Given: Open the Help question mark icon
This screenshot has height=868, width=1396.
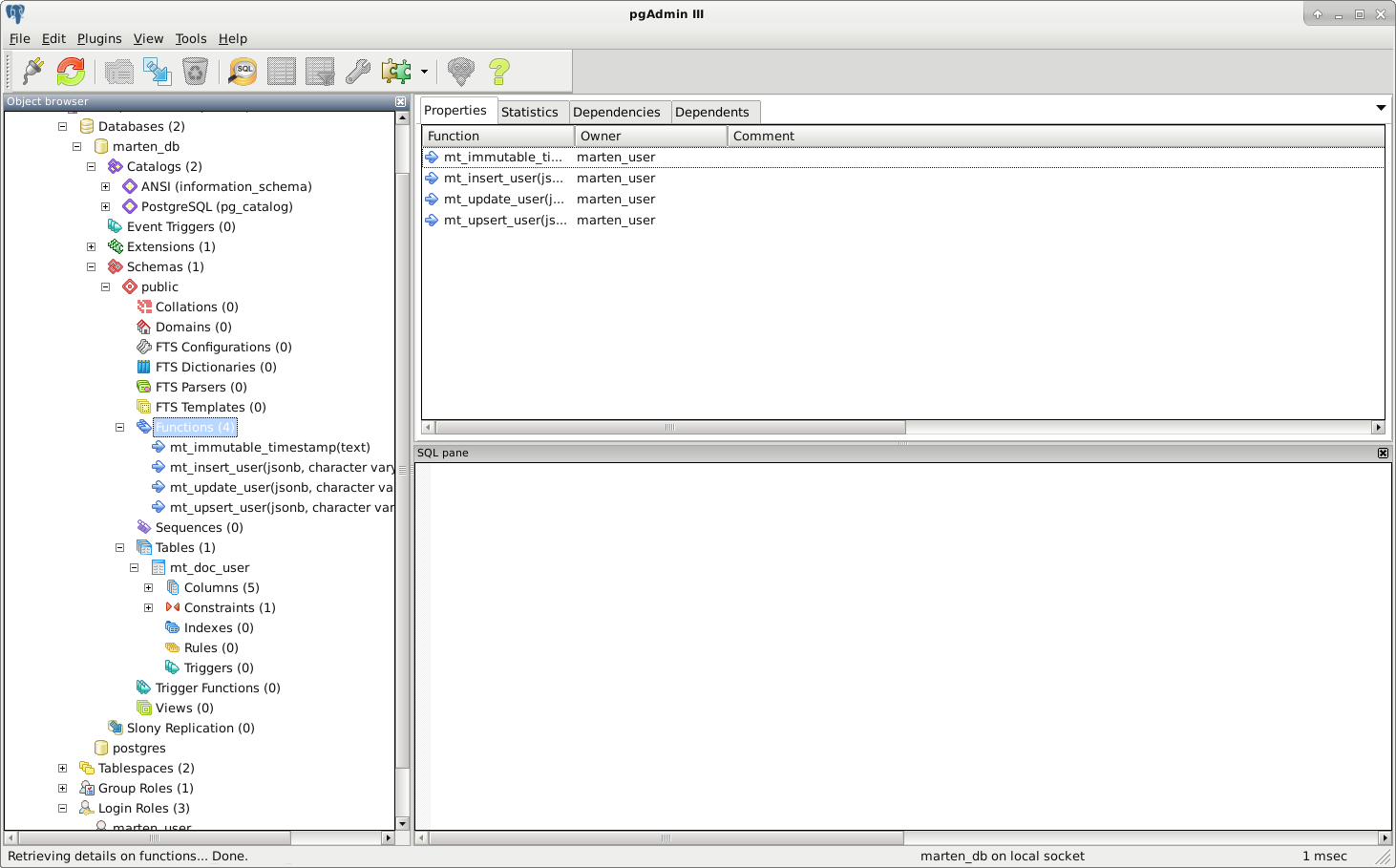Looking at the screenshot, I should [498, 71].
